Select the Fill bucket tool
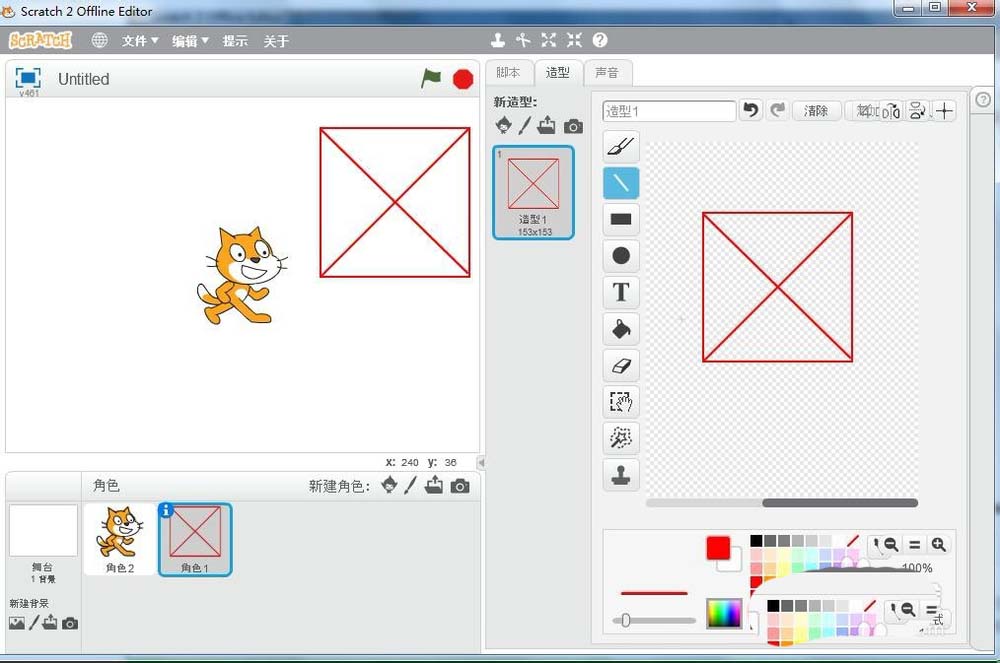Screen dimensions: 1000x663 [621, 329]
